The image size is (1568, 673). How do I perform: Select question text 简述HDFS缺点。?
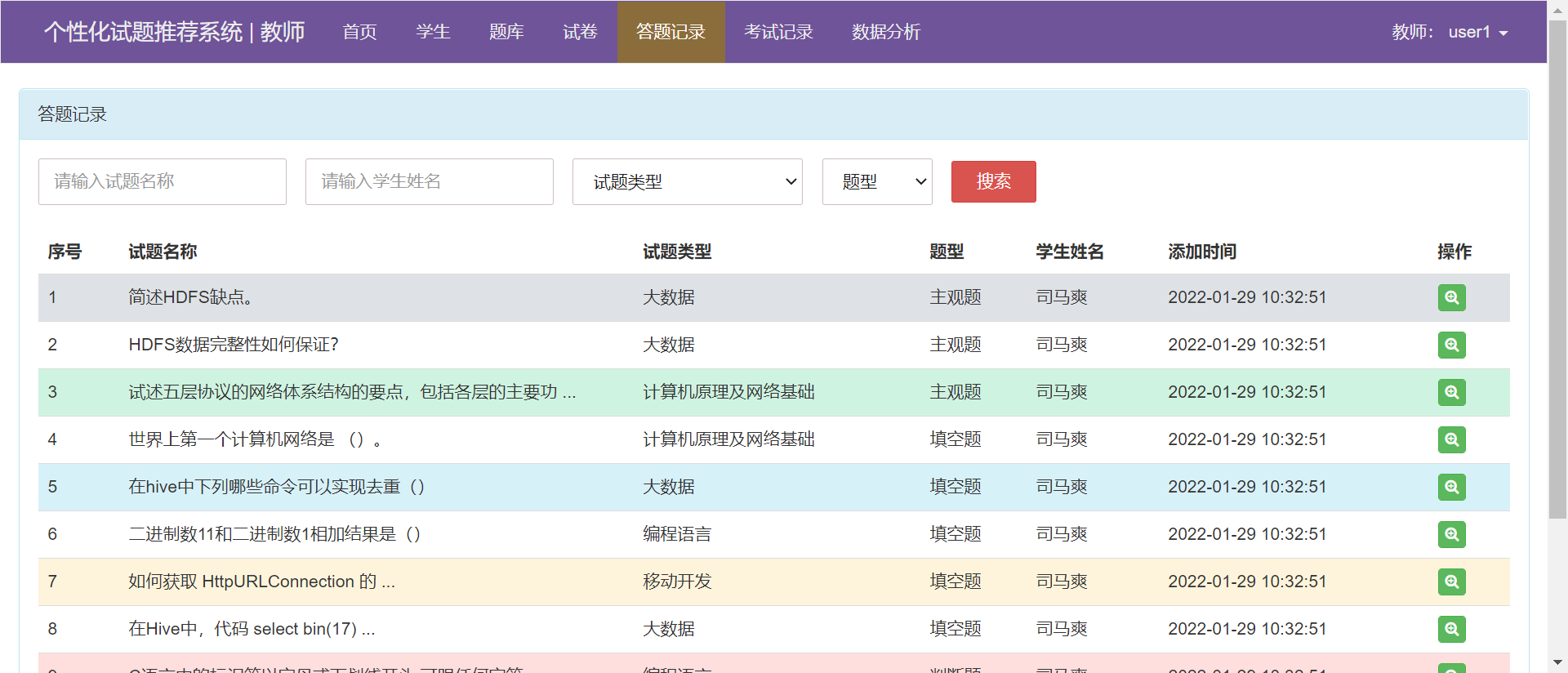click(x=193, y=297)
